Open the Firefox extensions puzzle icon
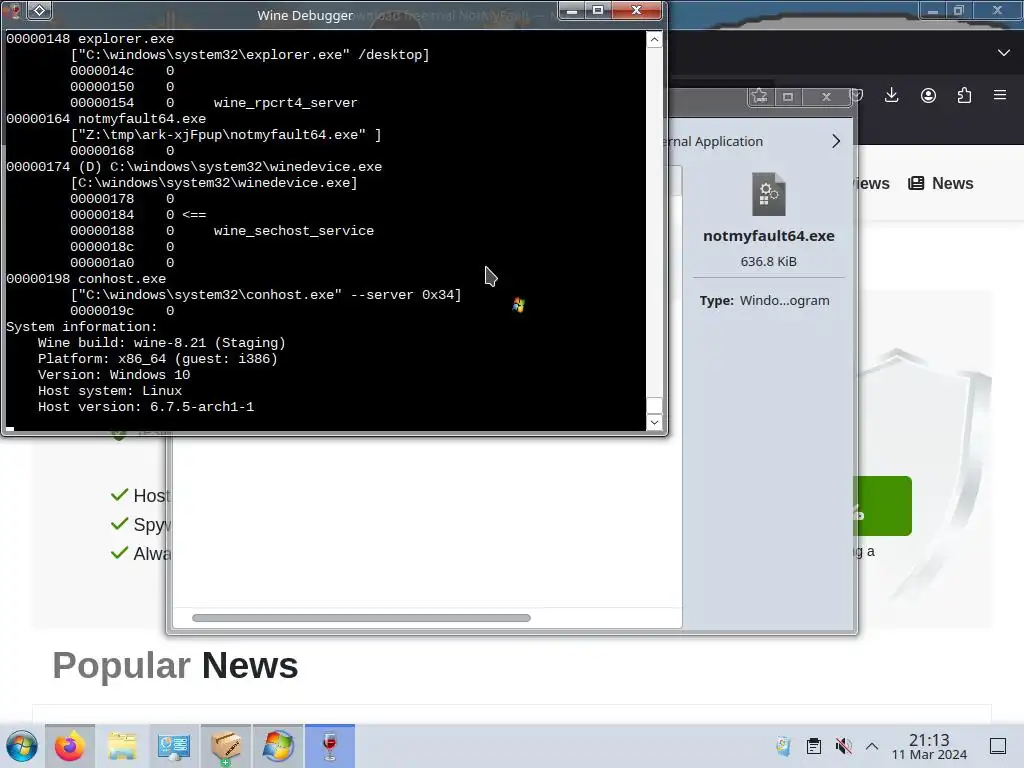1024x768 pixels. pos(964,95)
